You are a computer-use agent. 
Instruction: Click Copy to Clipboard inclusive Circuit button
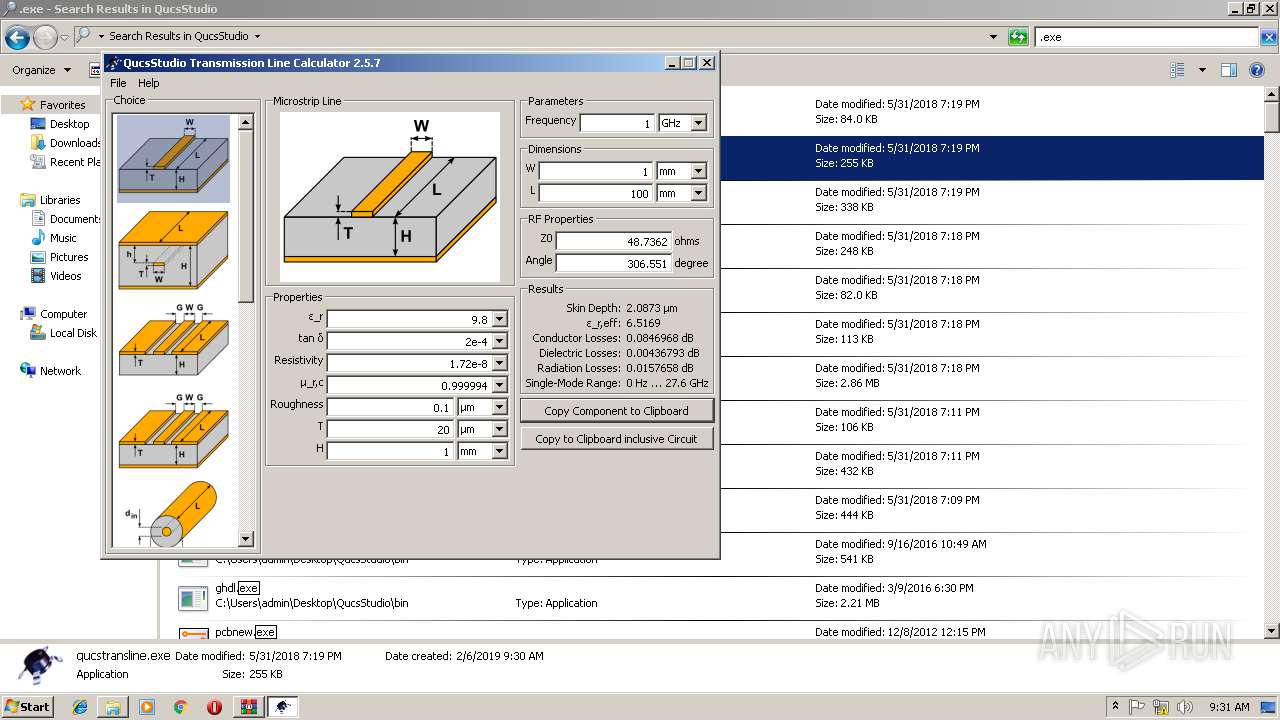(617, 439)
